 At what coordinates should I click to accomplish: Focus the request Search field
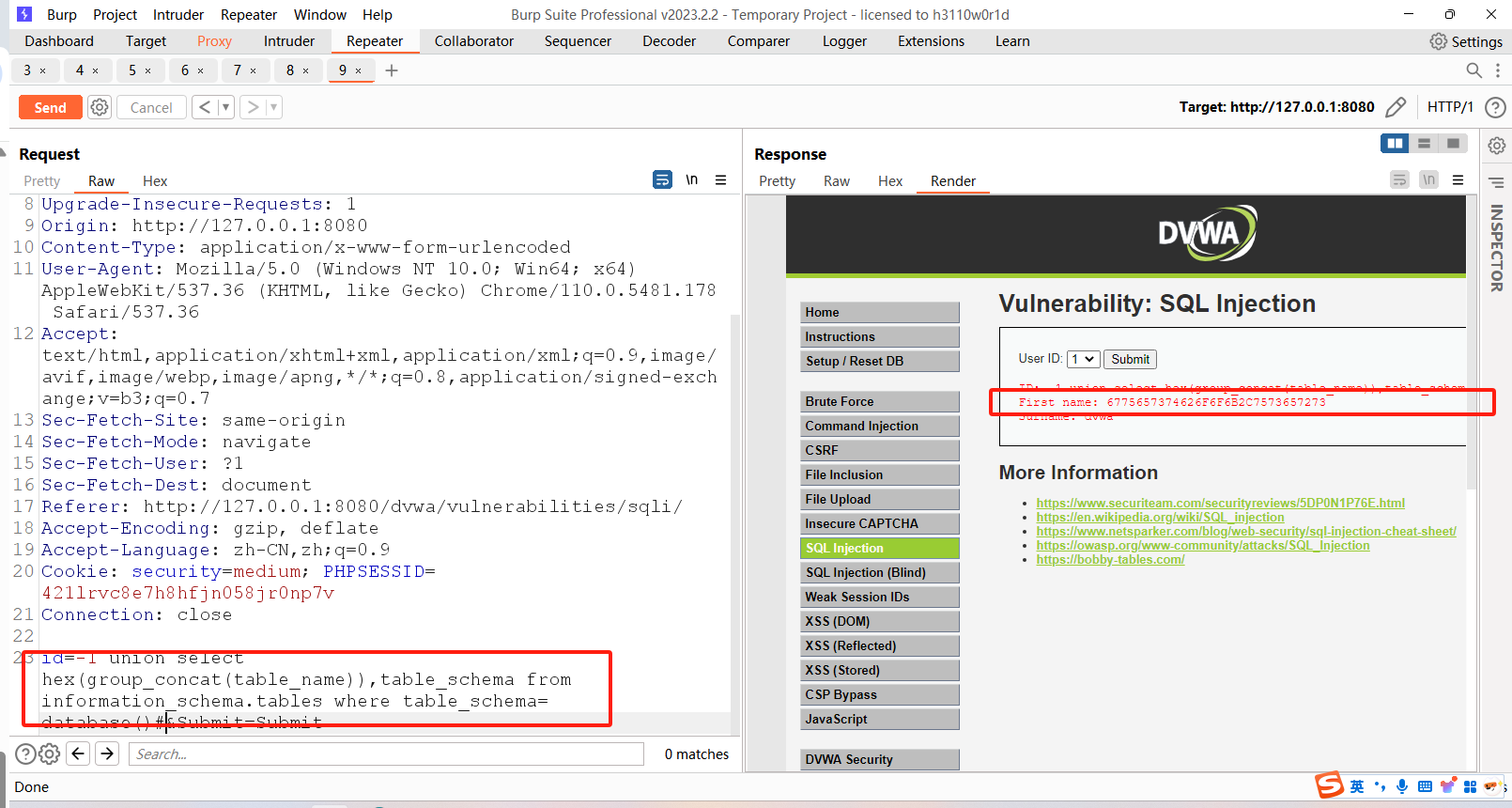[386, 754]
